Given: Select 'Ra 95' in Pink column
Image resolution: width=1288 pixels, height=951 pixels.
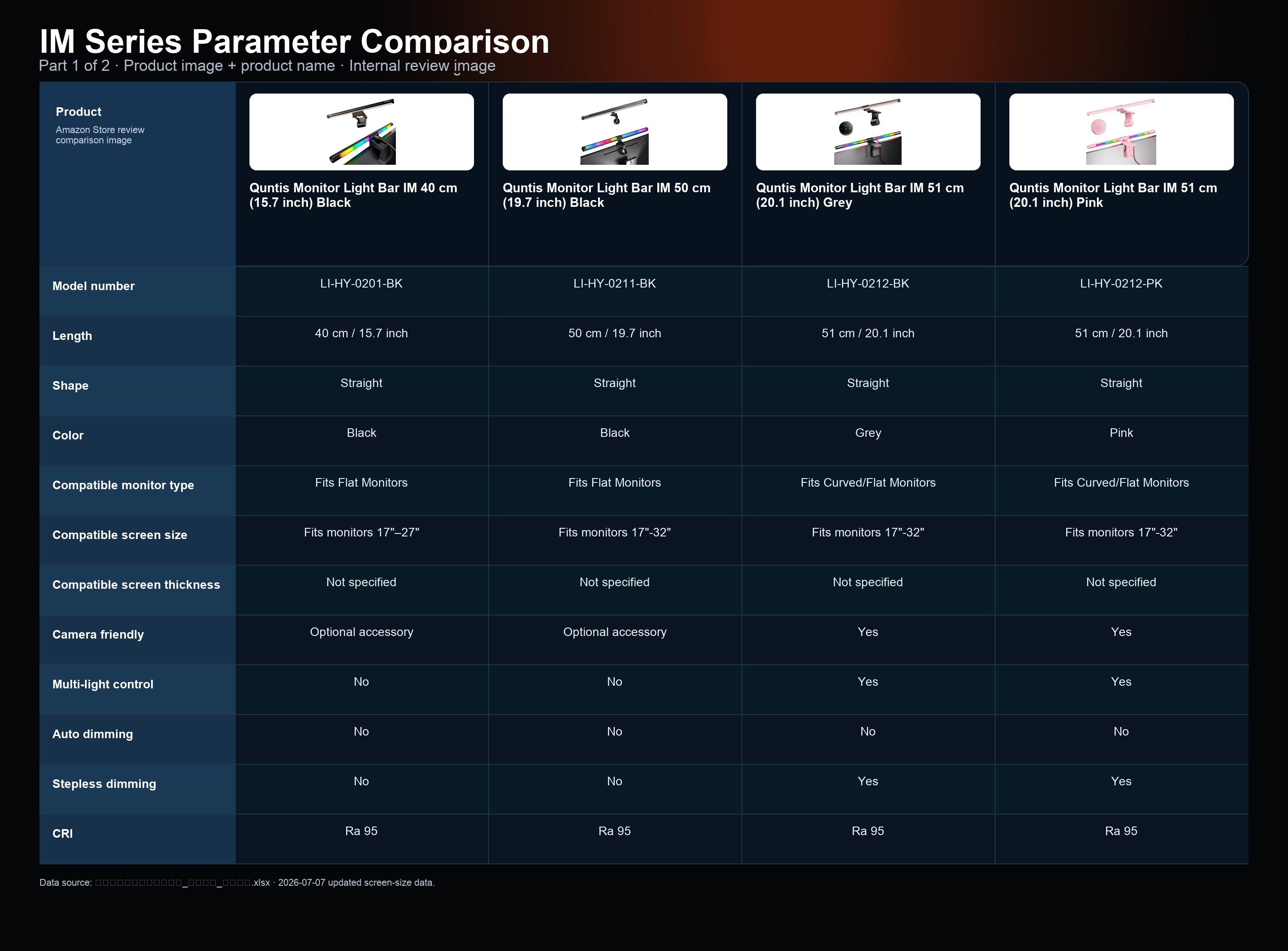Looking at the screenshot, I should tap(1121, 831).
